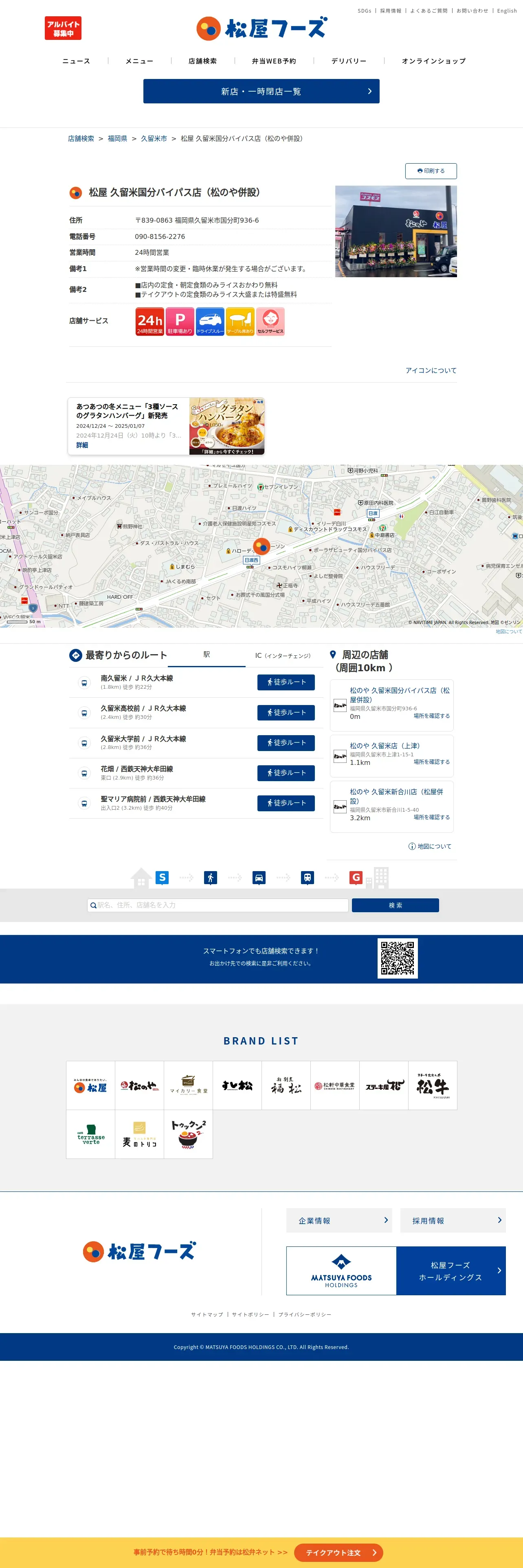
Task: Click 徒歩ルート for 花畑 station
Action: pos(286,773)
